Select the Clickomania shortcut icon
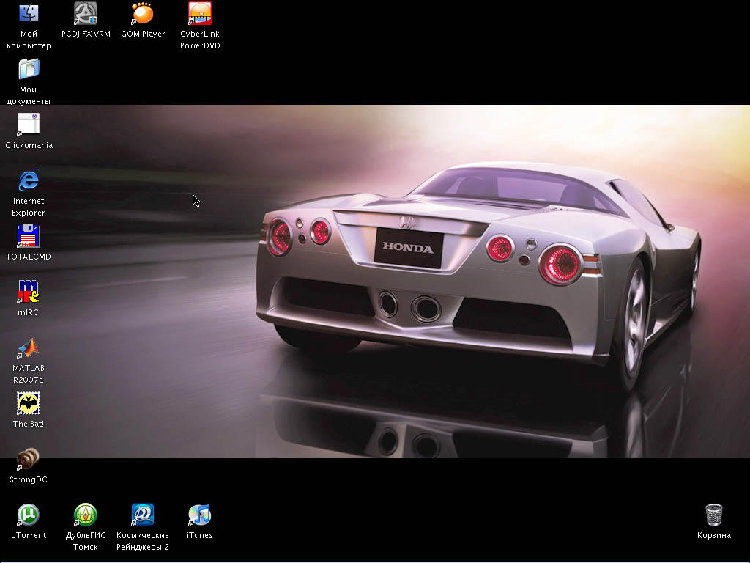This screenshot has height=563, width=750. pos(29,124)
